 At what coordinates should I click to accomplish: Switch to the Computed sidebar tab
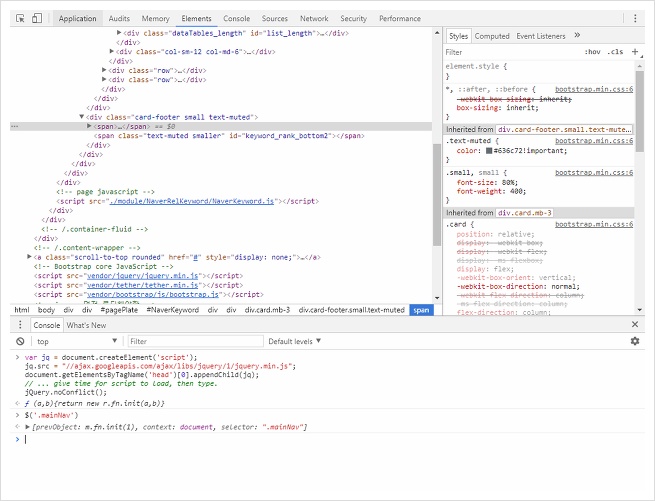click(492, 36)
